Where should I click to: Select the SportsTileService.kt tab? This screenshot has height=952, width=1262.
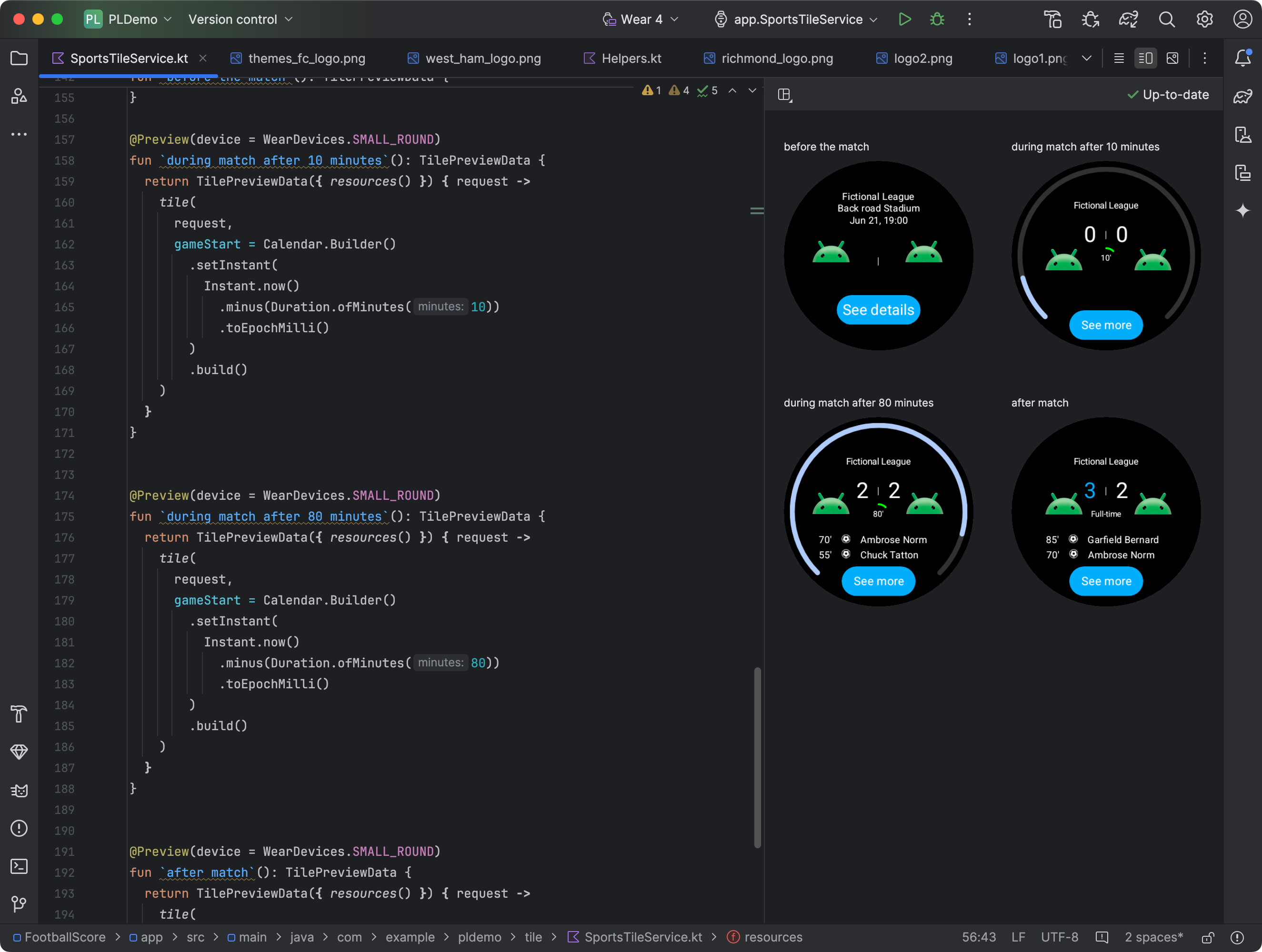point(128,57)
